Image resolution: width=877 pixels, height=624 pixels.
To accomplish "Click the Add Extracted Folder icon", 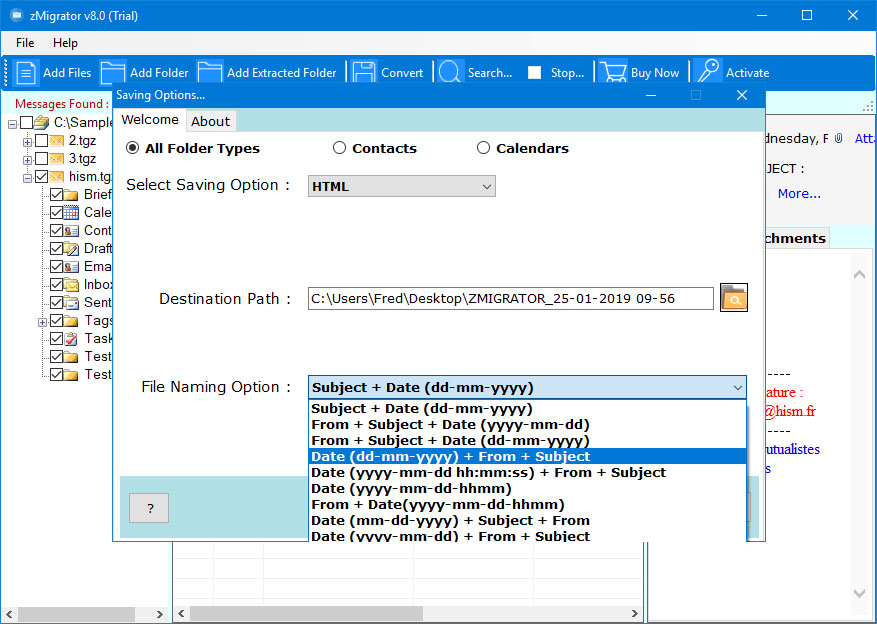I will pos(210,73).
